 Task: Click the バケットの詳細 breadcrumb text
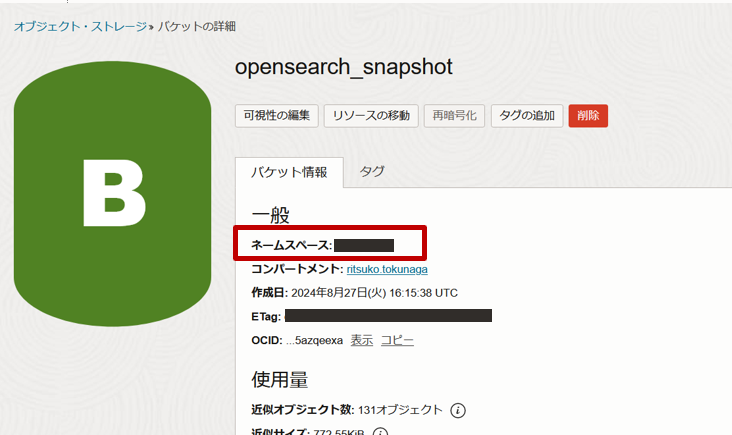coord(197,26)
